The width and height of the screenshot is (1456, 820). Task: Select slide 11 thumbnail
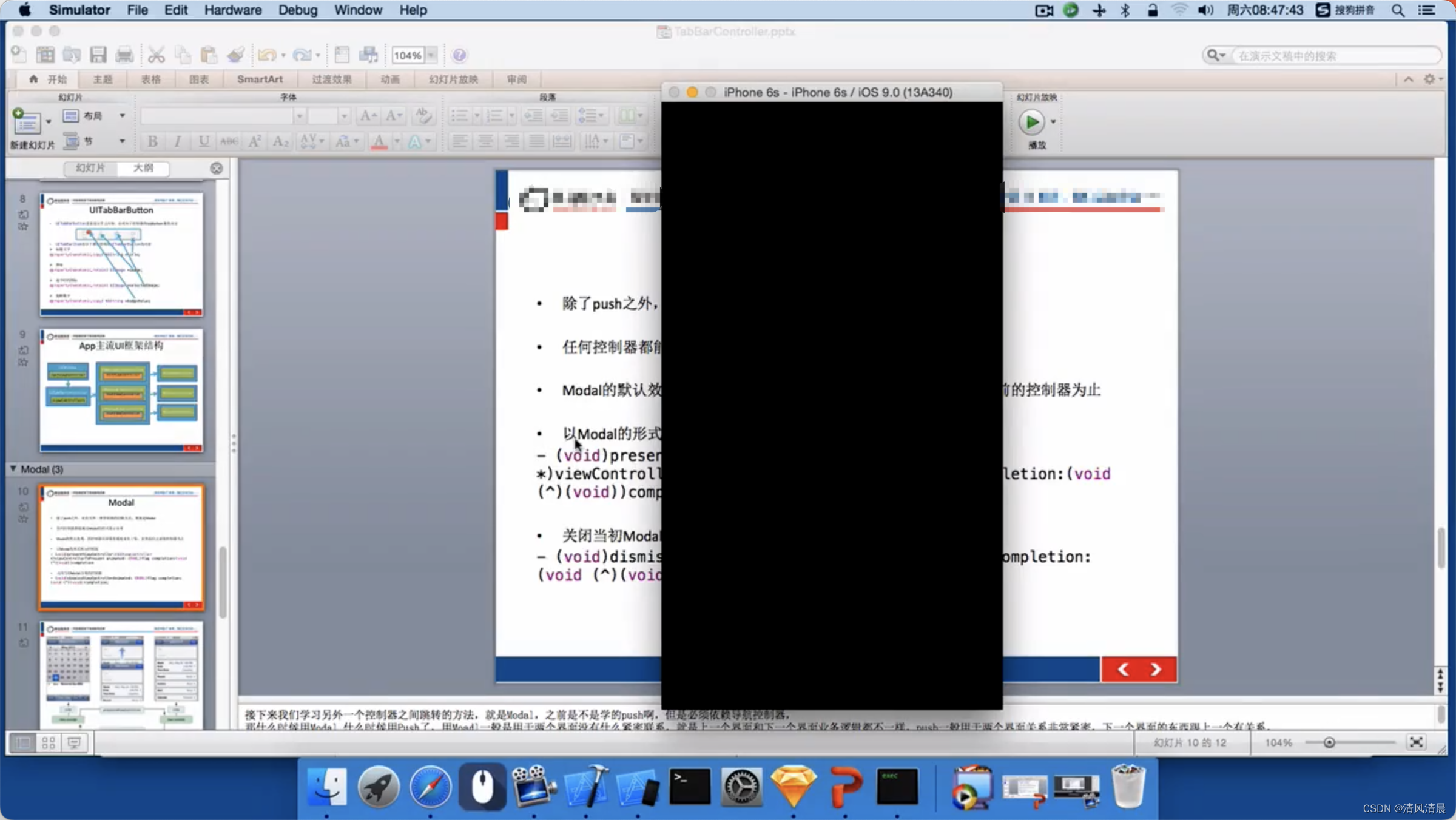click(121, 675)
